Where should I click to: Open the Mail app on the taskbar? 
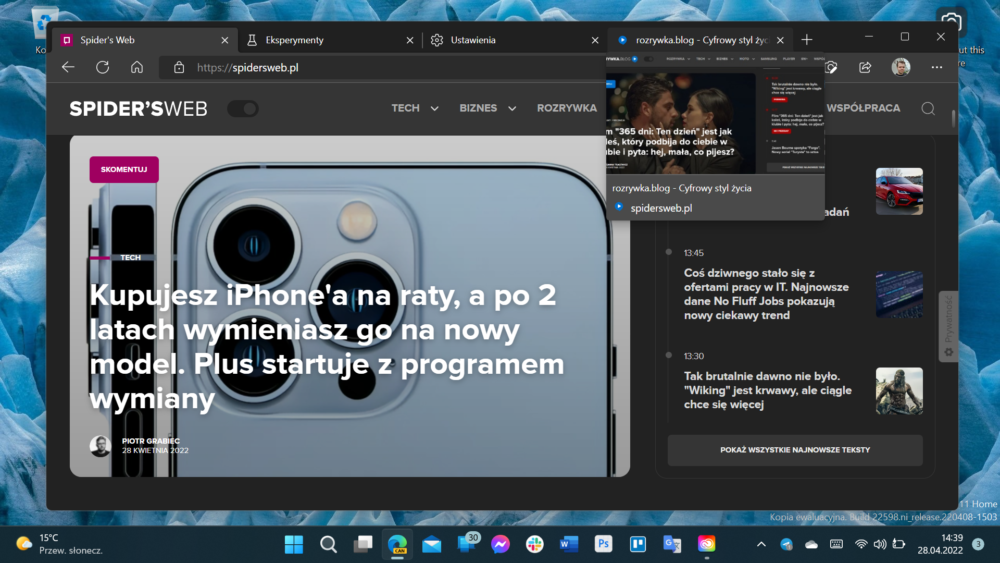click(x=432, y=545)
